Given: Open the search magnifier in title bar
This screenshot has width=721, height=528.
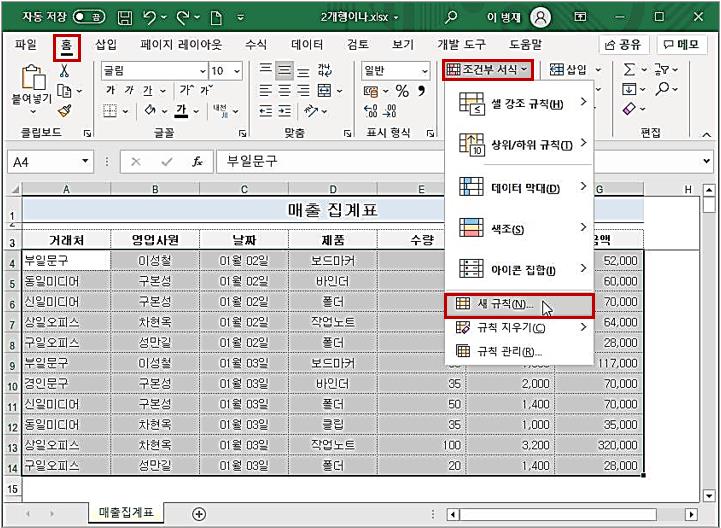Looking at the screenshot, I should 451,17.
